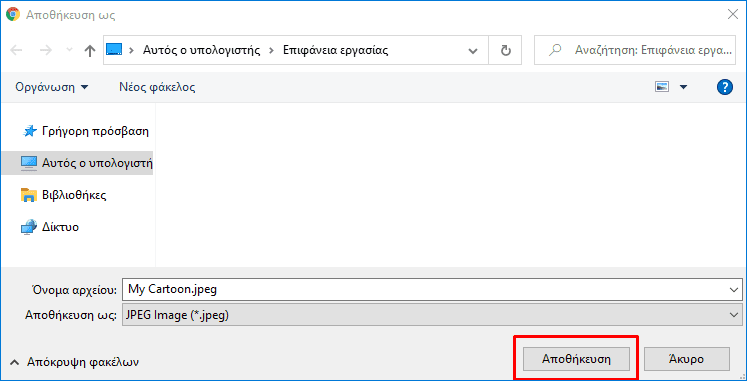Click the computer icon in the address bar

[114, 50]
